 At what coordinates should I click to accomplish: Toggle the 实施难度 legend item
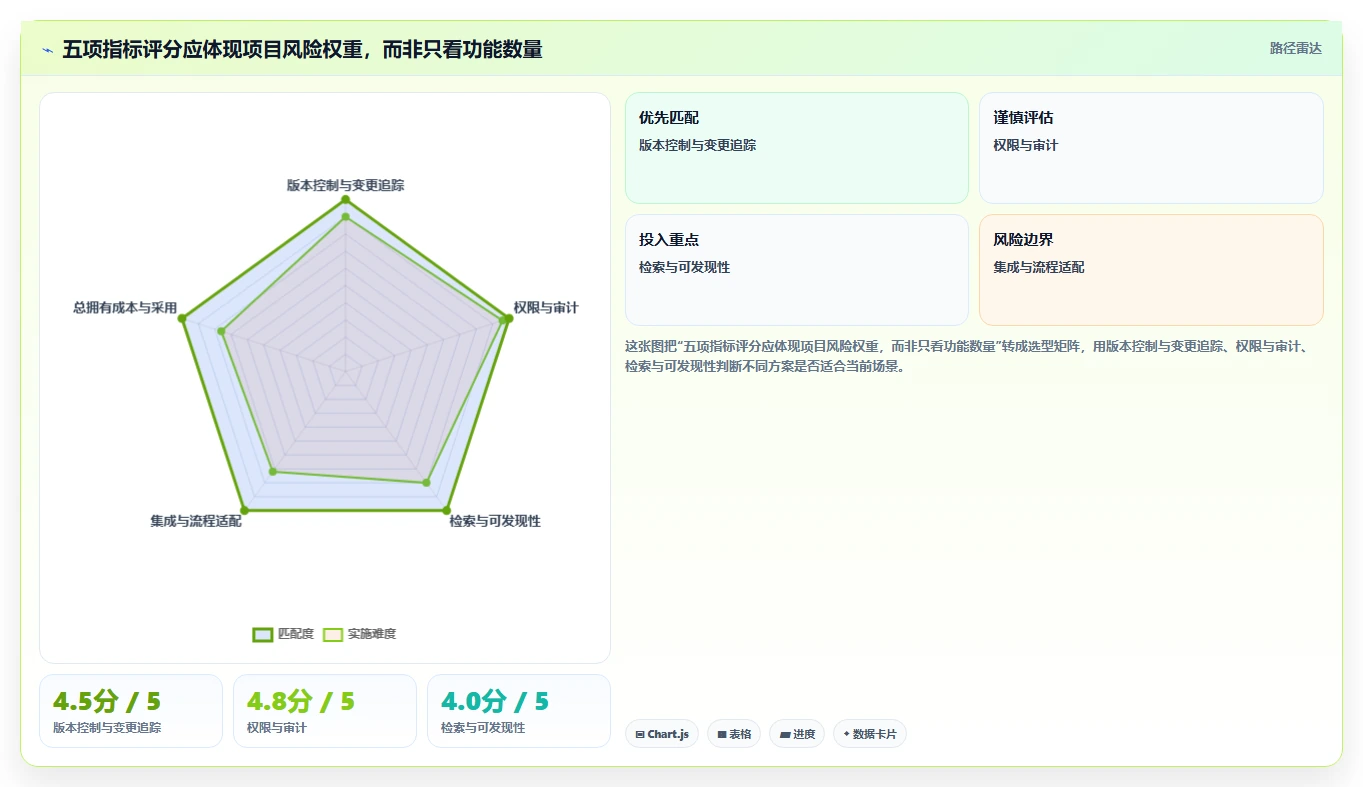[x=359, y=634]
